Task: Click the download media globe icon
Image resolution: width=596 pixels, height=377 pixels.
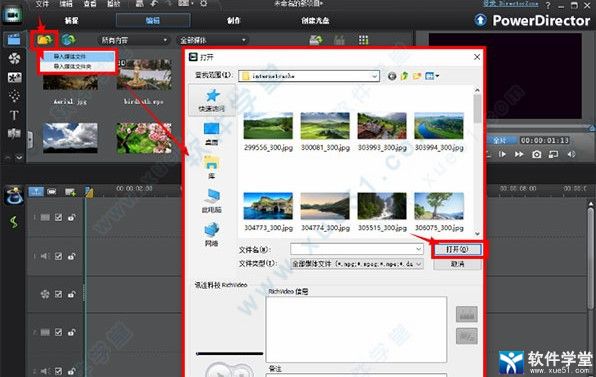Action: (69, 40)
